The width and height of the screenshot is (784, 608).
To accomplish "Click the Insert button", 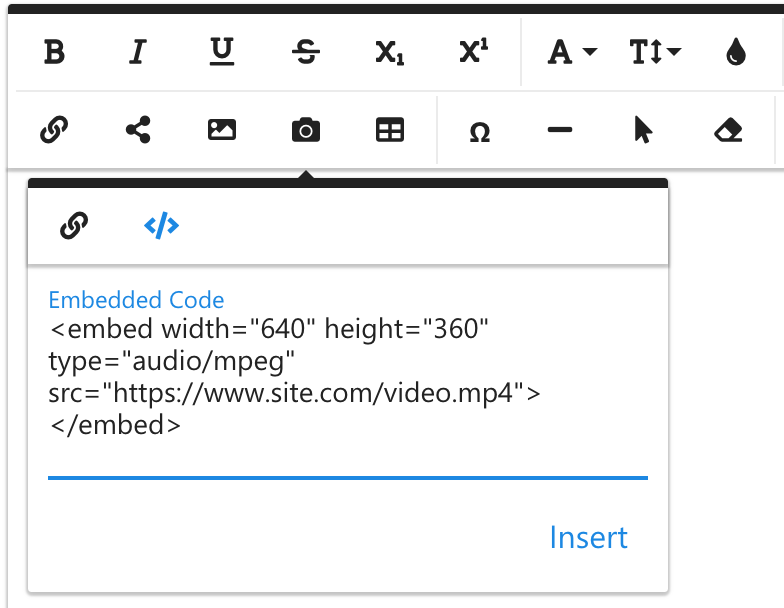I will pos(588,538).
